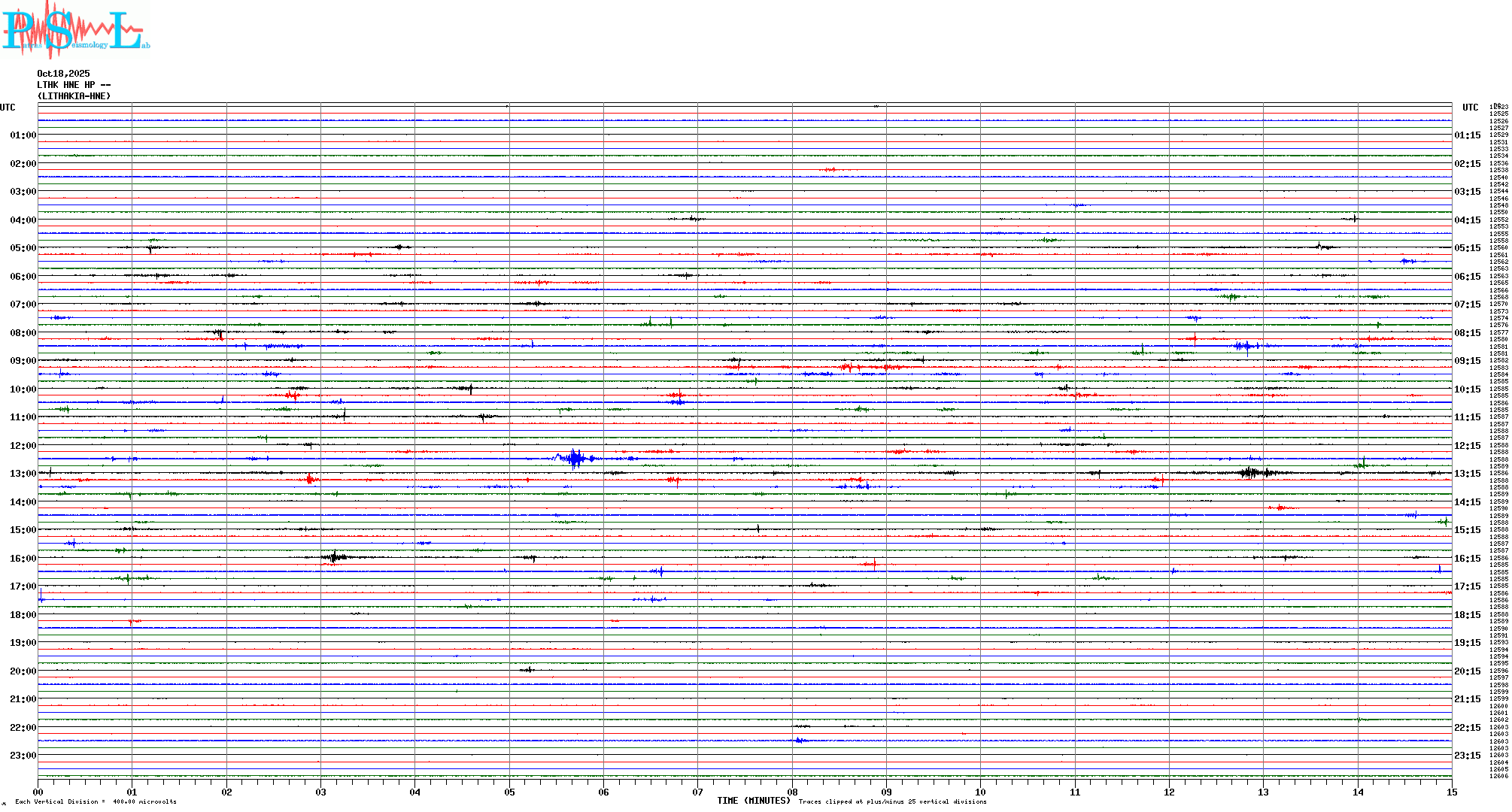Image resolution: width=1512 pixels, height=812 pixels.
Task: Select the 12:00 hour label on left
Action: coord(23,446)
